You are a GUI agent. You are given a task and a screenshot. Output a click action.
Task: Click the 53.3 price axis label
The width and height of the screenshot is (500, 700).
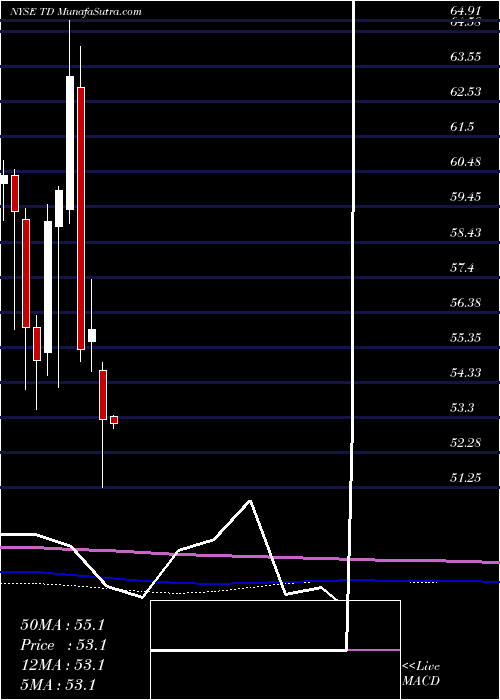click(x=462, y=408)
